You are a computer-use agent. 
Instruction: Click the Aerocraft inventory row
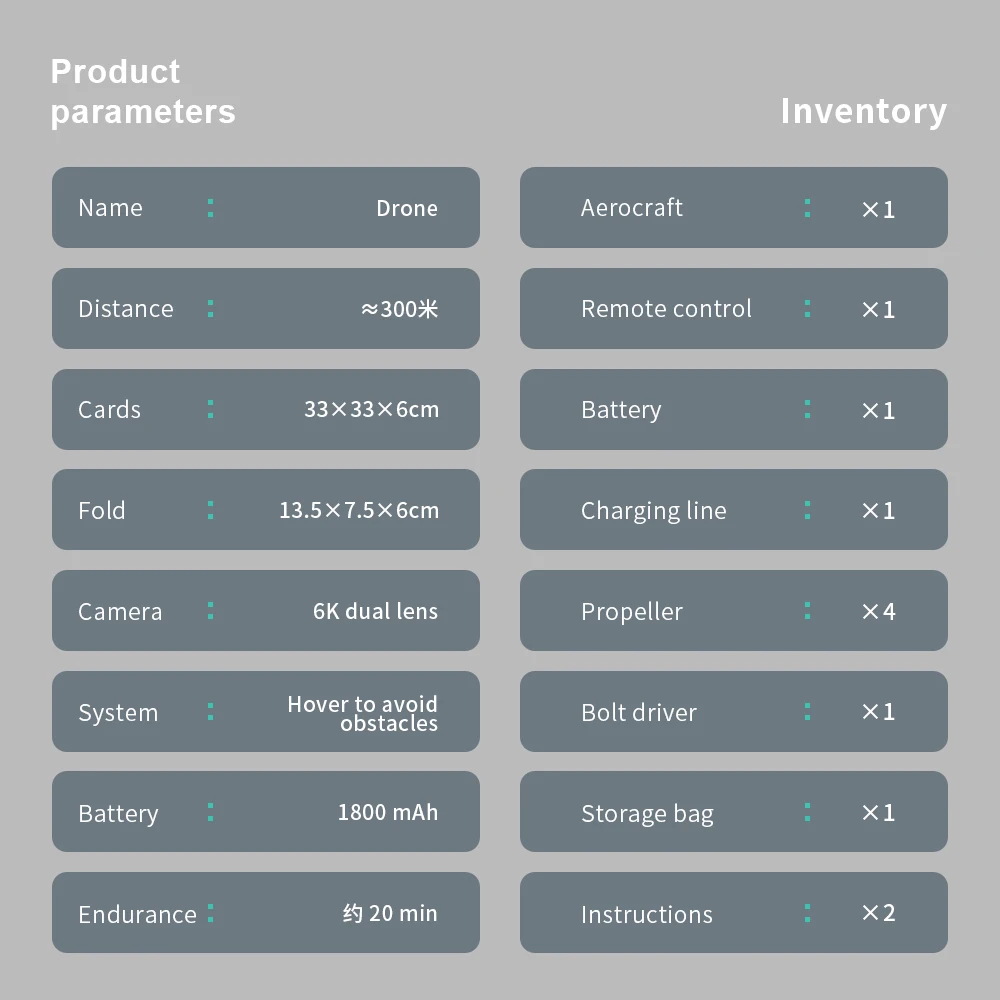tap(733, 208)
